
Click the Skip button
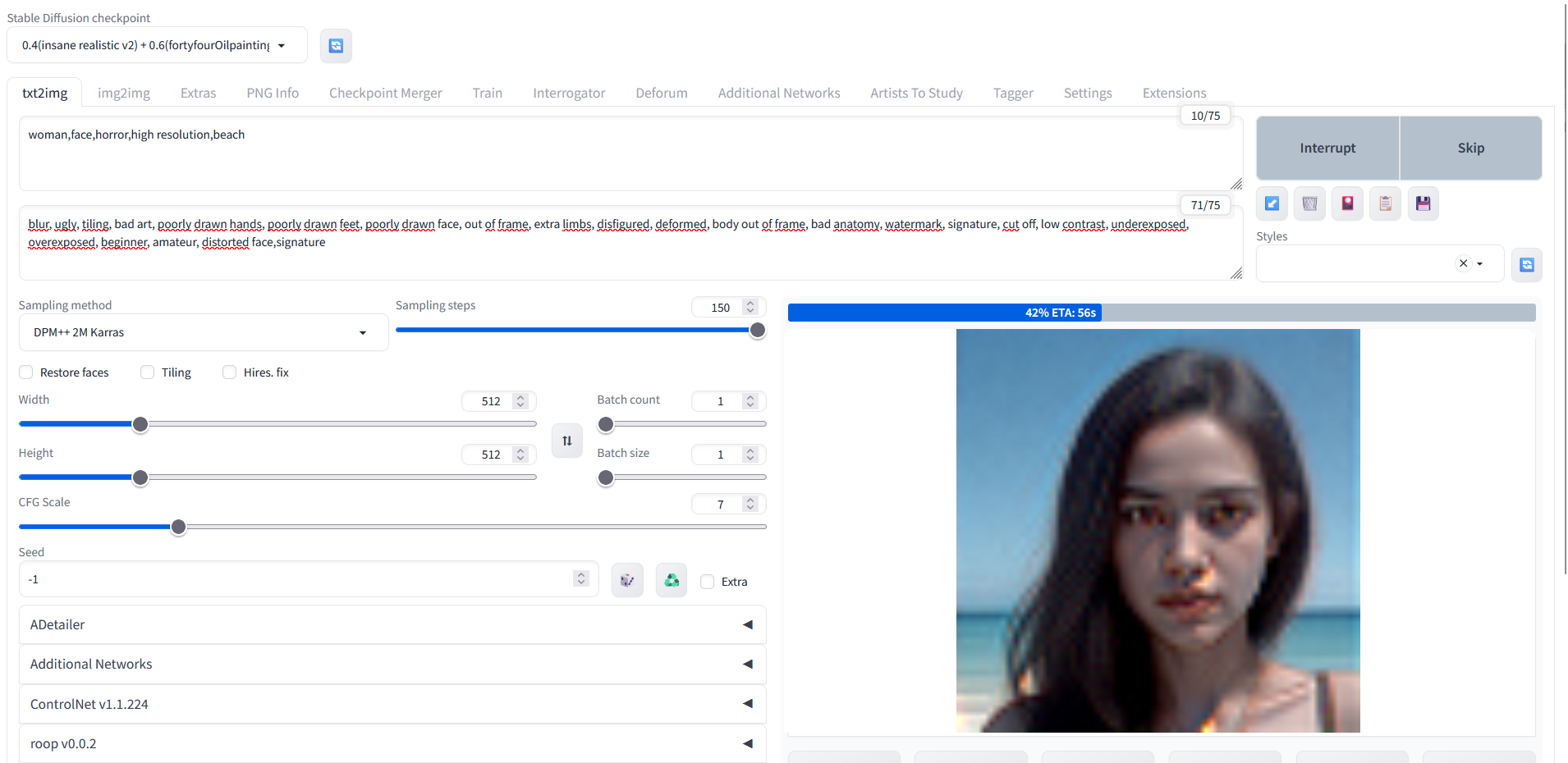click(1470, 148)
